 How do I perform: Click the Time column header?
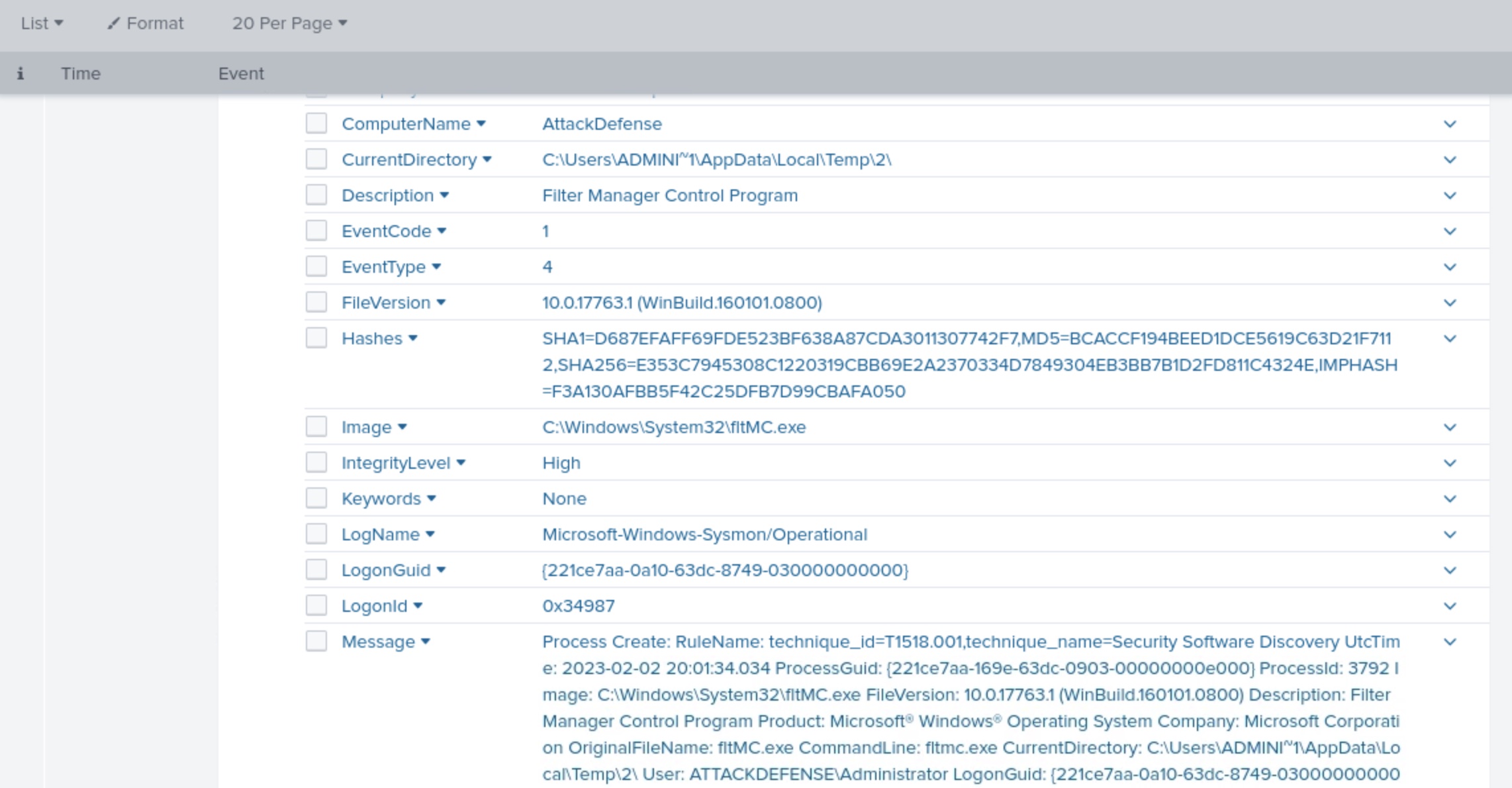[x=81, y=74]
